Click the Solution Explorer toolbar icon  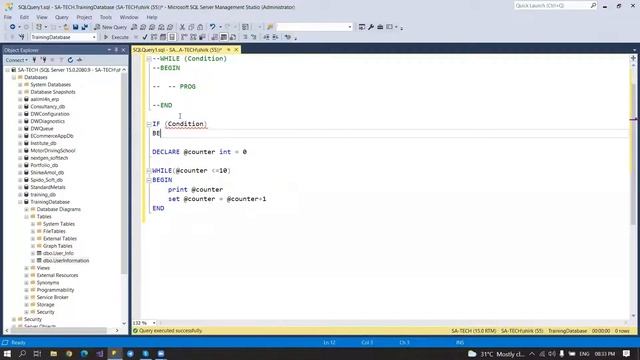click(362, 27)
